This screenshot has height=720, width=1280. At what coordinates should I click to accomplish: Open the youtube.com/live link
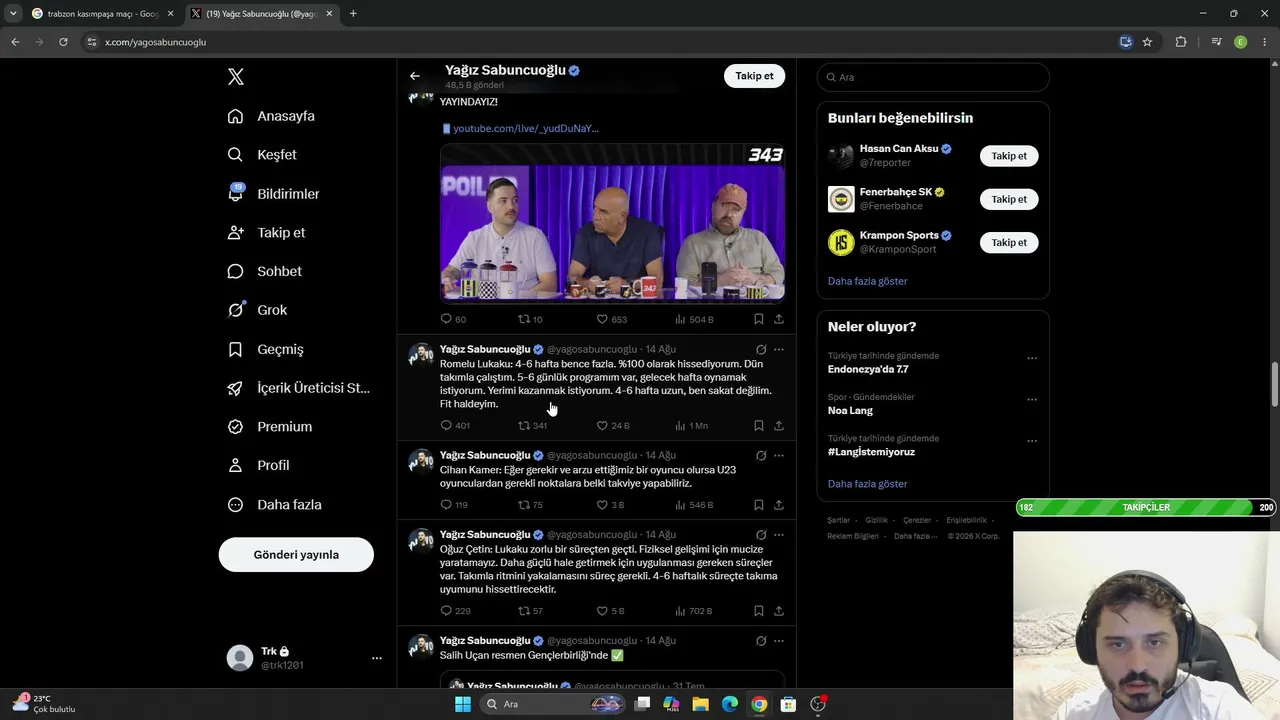point(525,128)
